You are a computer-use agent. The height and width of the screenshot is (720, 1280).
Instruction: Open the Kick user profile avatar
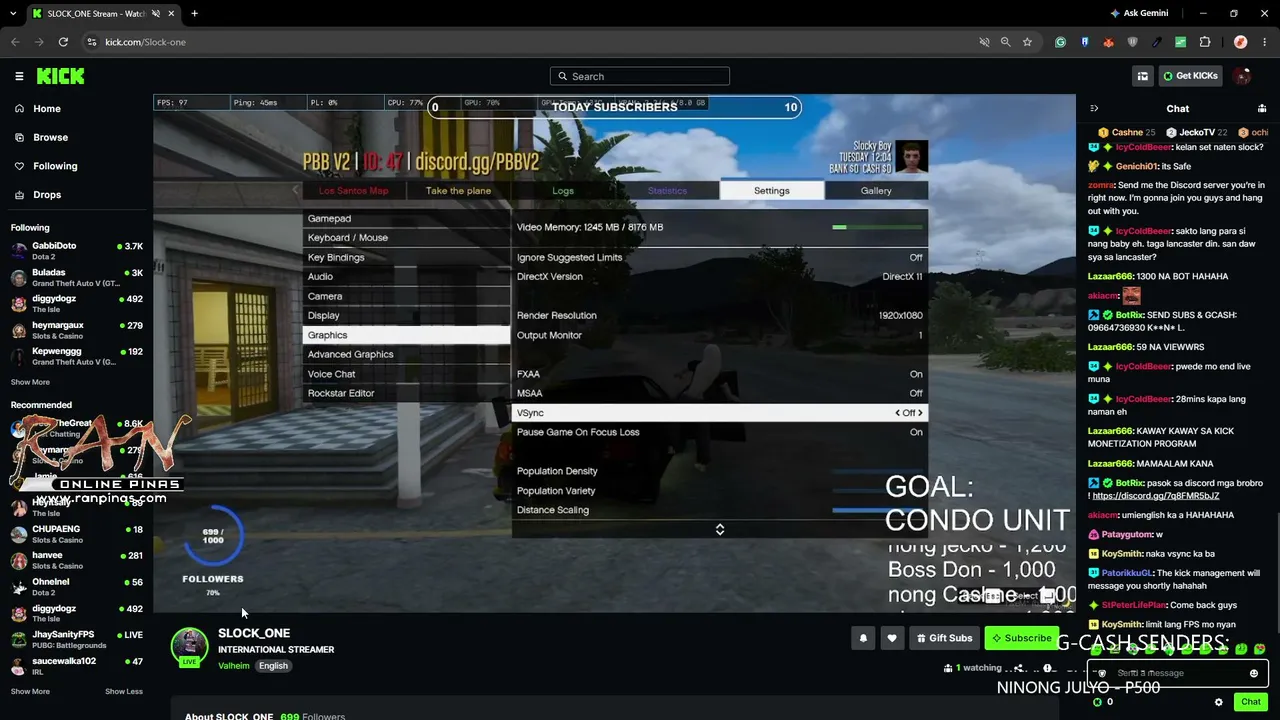pyautogui.click(x=1242, y=76)
